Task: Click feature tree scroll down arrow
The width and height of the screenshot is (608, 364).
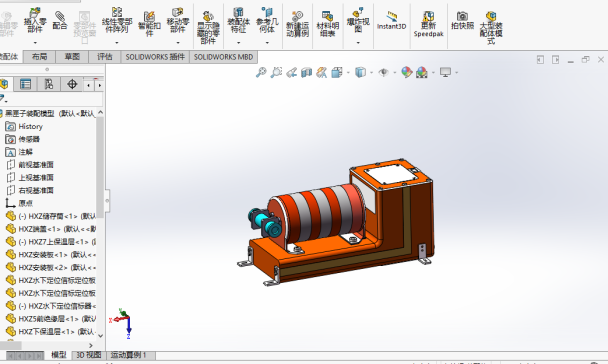Action: click(x=100, y=336)
